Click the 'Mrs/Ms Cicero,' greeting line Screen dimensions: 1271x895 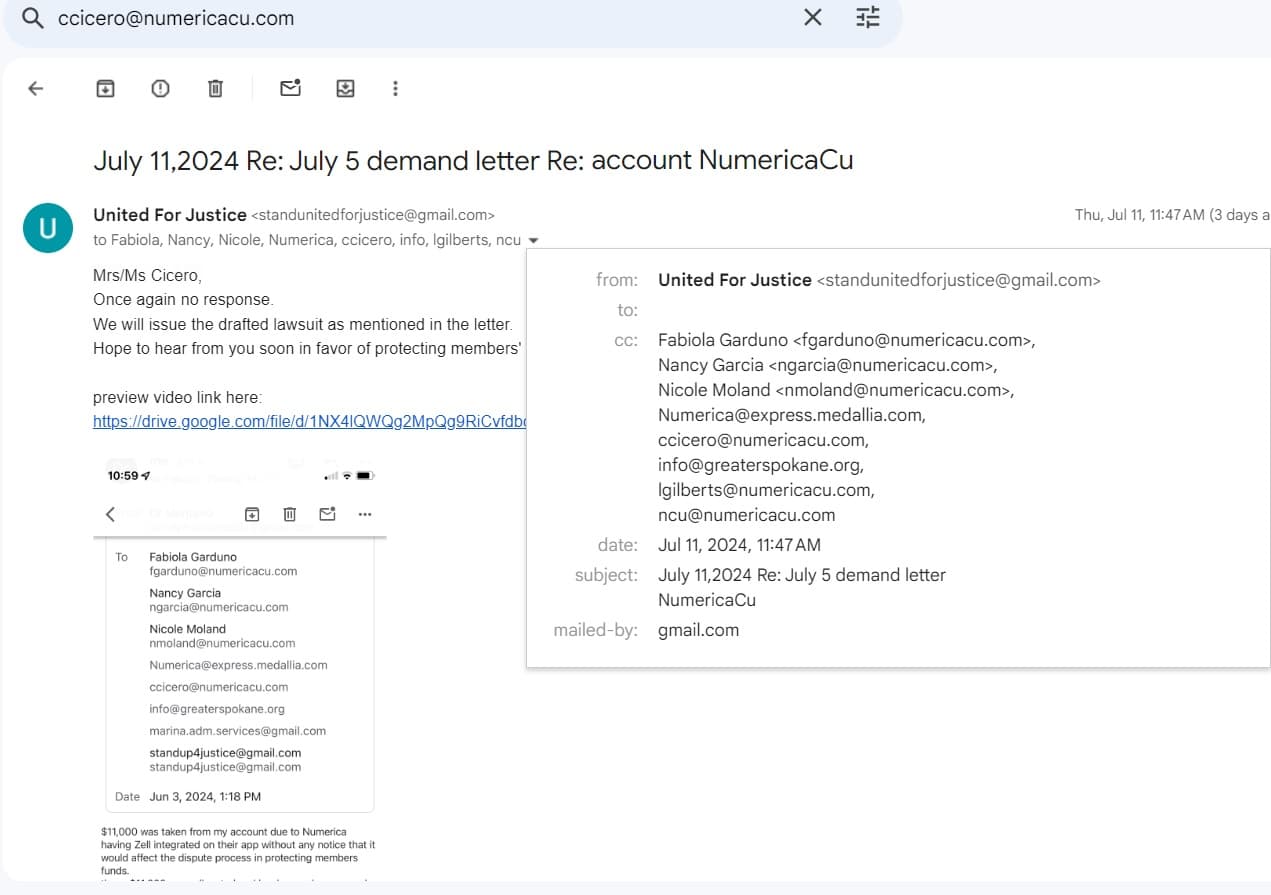tap(147, 275)
